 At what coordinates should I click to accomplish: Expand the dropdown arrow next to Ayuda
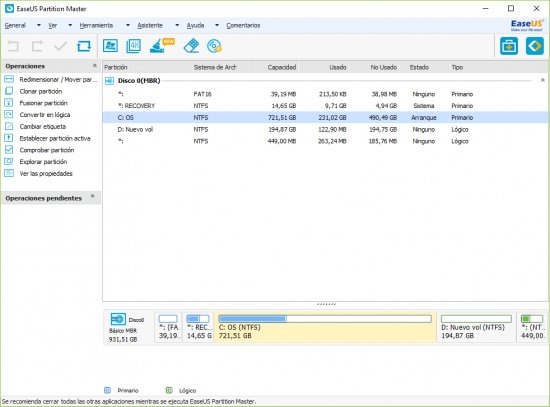click(217, 25)
